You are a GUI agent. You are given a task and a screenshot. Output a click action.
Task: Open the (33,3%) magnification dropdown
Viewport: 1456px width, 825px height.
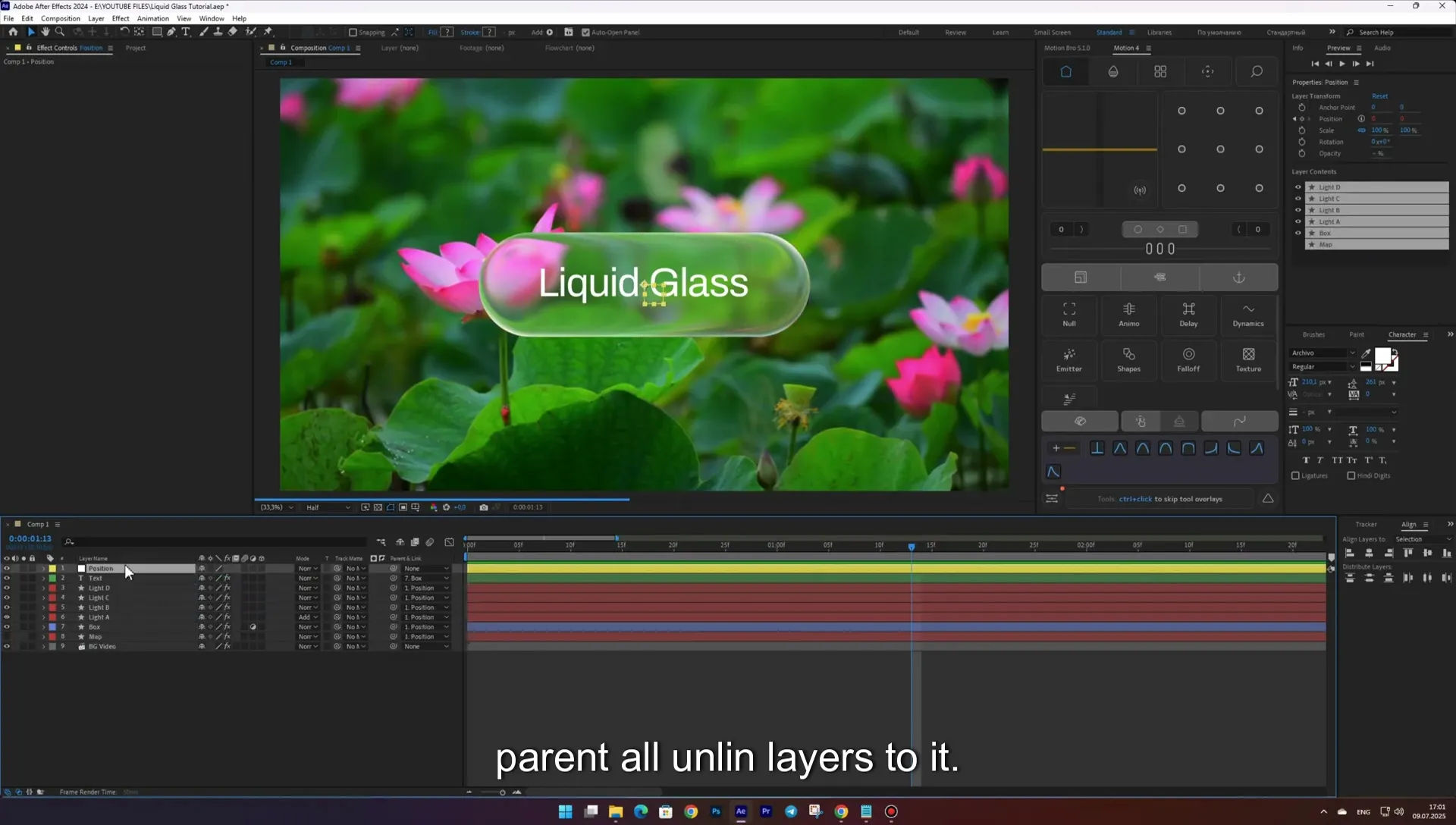point(277,507)
